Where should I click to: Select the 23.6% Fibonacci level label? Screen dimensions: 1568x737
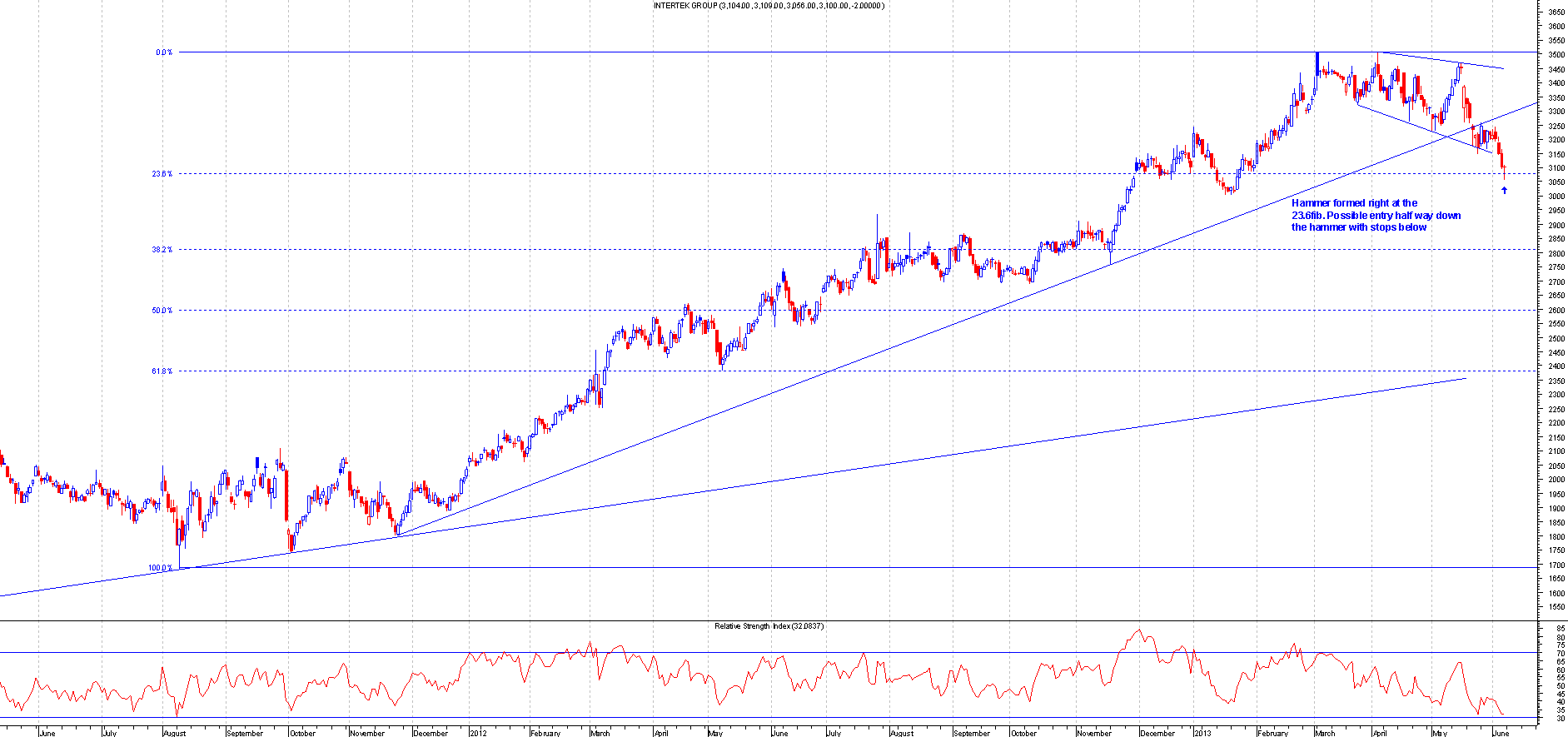click(162, 174)
